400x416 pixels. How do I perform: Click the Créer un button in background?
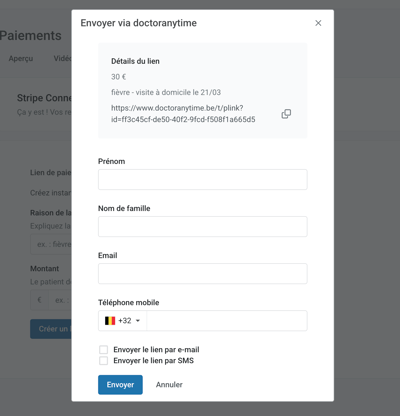[x=51, y=329]
